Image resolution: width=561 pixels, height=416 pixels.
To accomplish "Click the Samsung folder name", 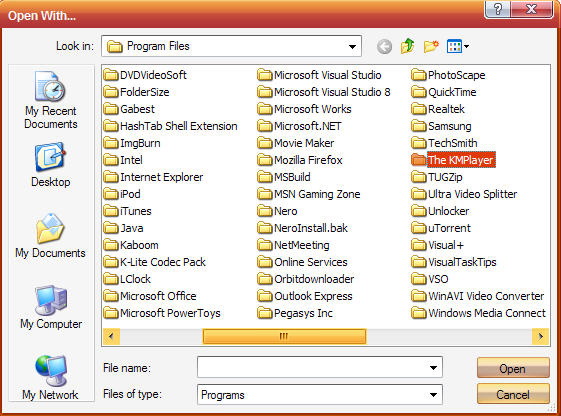I will tap(450, 126).
